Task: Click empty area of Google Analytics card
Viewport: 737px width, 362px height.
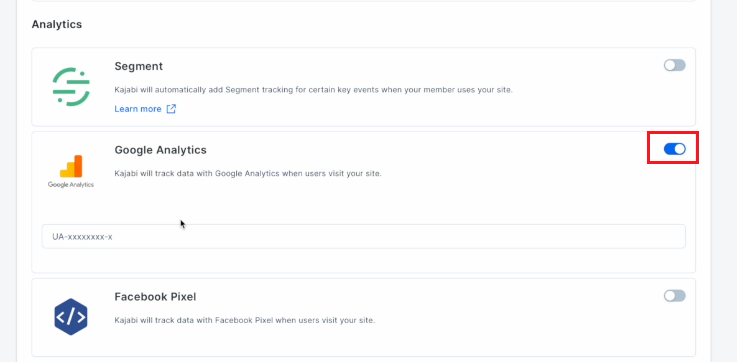Action: [423, 202]
